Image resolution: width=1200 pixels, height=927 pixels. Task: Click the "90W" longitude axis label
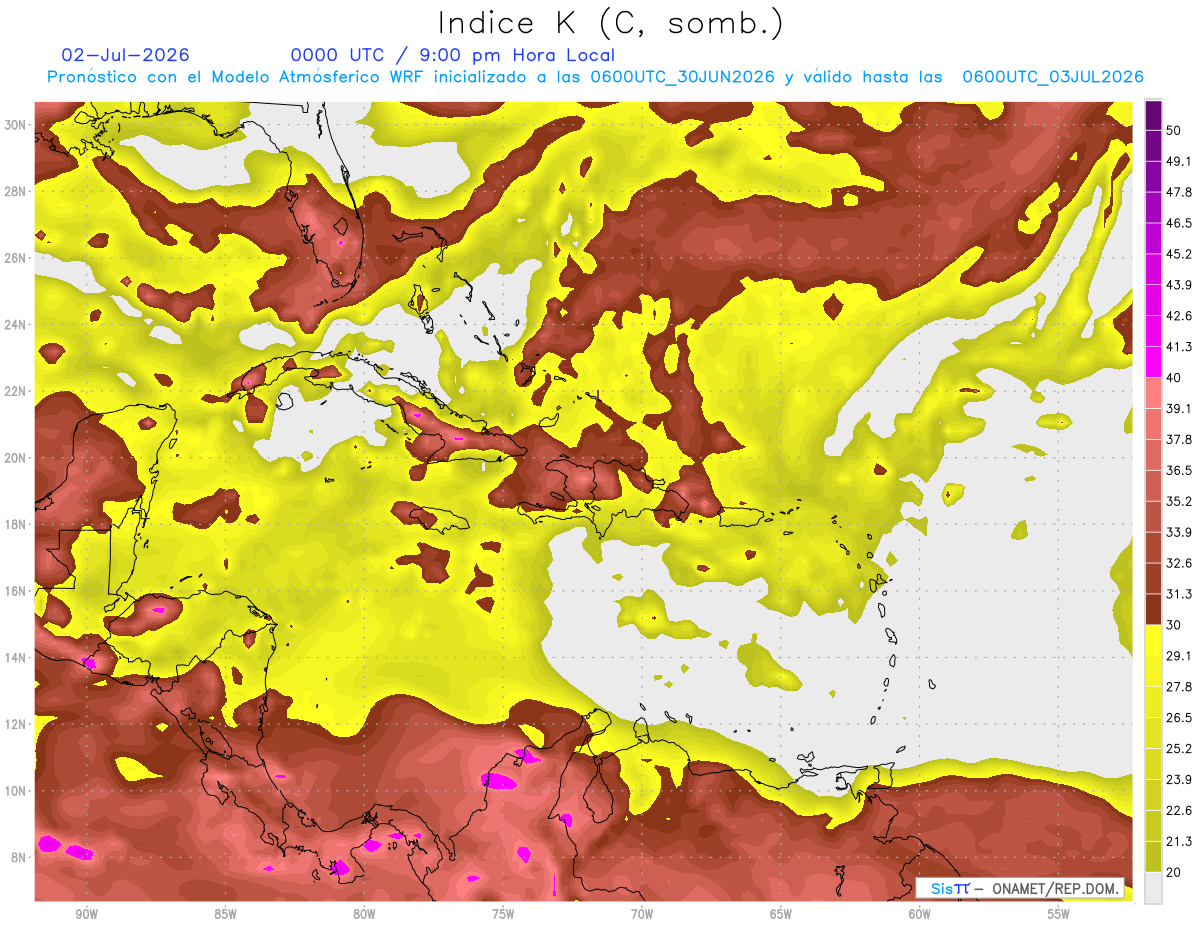point(86,914)
